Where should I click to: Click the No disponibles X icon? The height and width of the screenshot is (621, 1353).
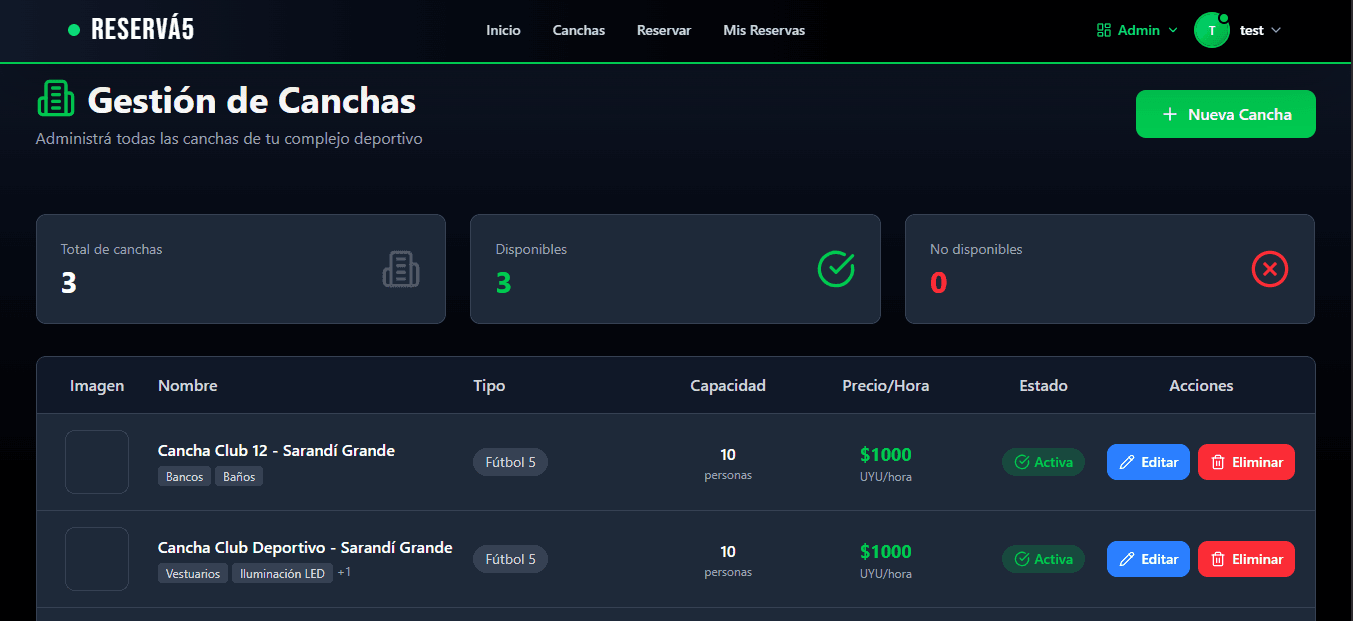coord(1270,269)
